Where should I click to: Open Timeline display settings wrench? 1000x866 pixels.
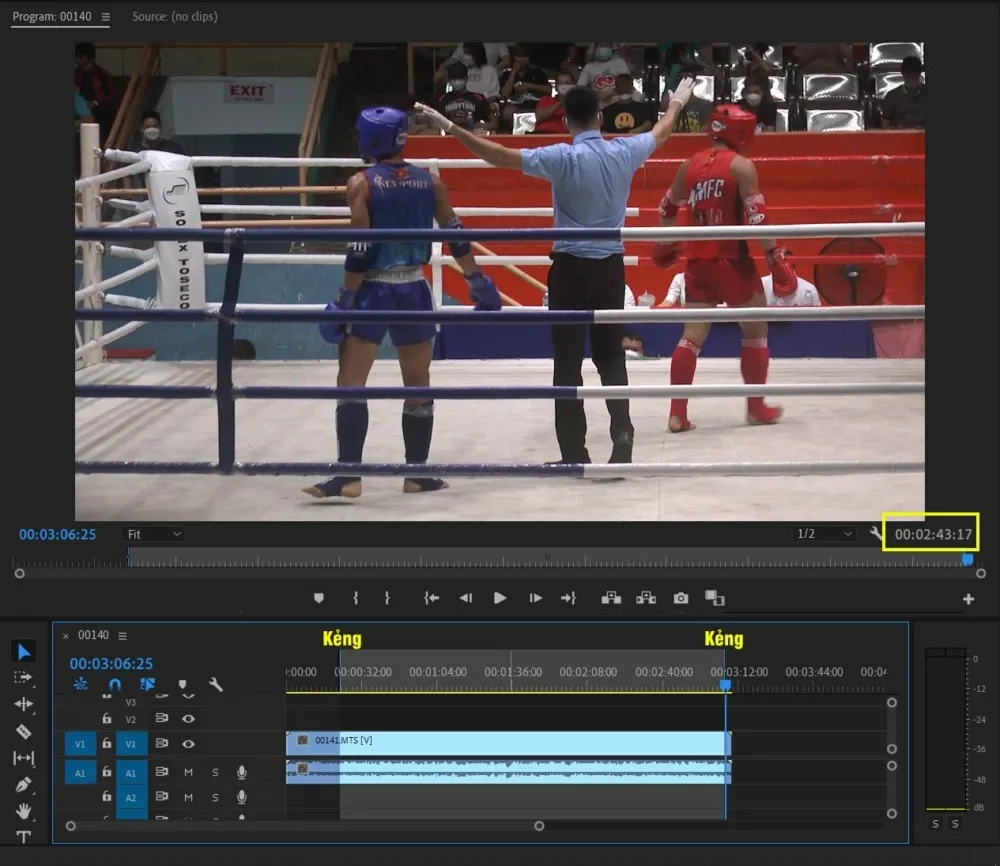point(216,685)
